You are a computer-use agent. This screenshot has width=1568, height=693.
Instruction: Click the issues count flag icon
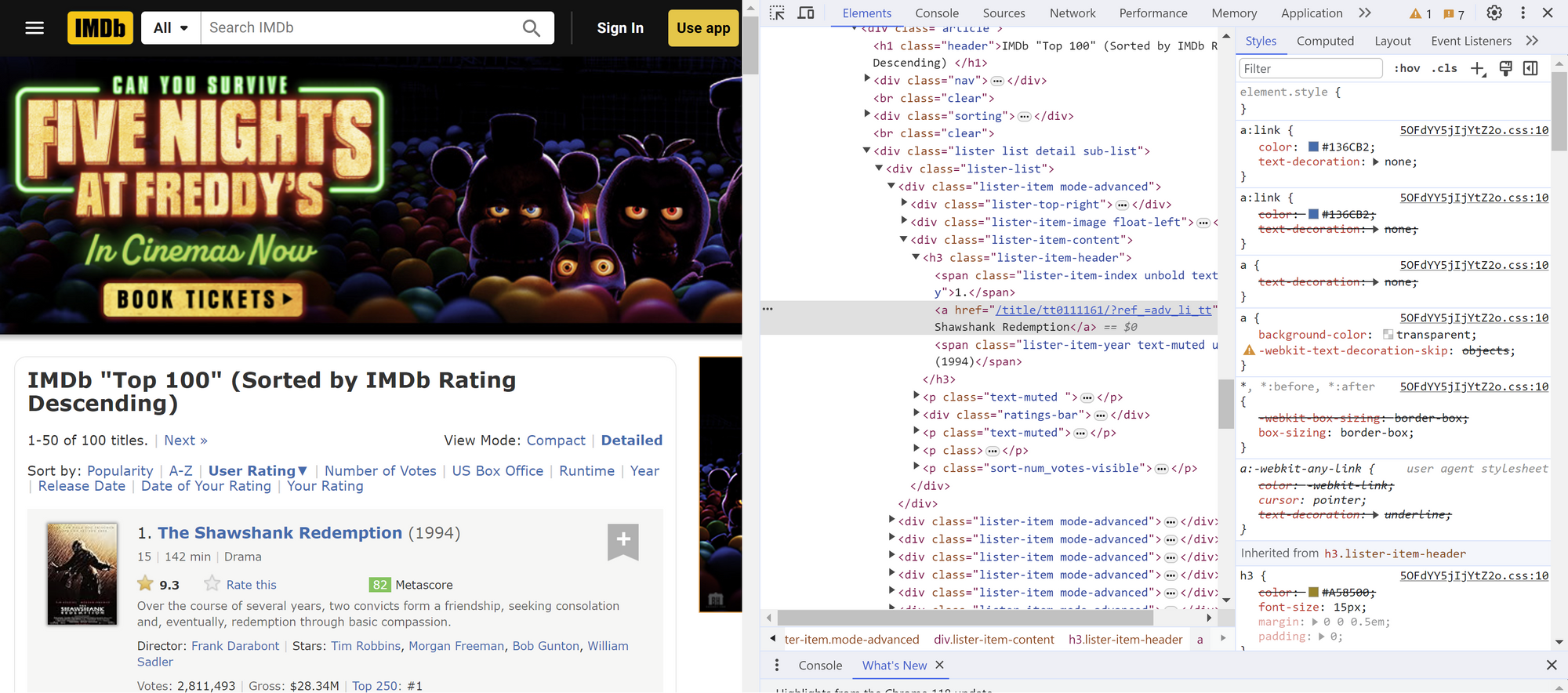tap(1454, 14)
